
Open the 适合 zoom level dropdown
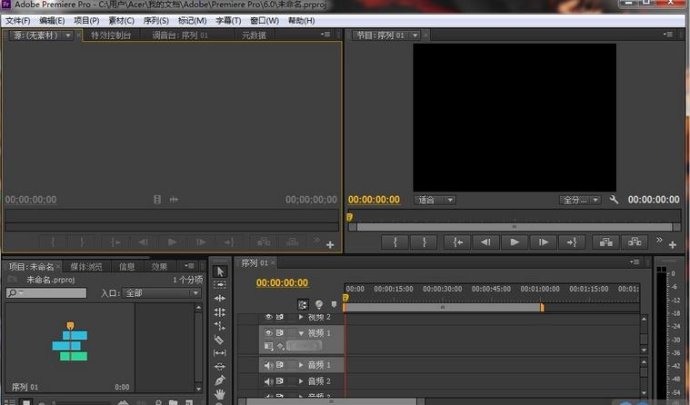tap(436, 200)
